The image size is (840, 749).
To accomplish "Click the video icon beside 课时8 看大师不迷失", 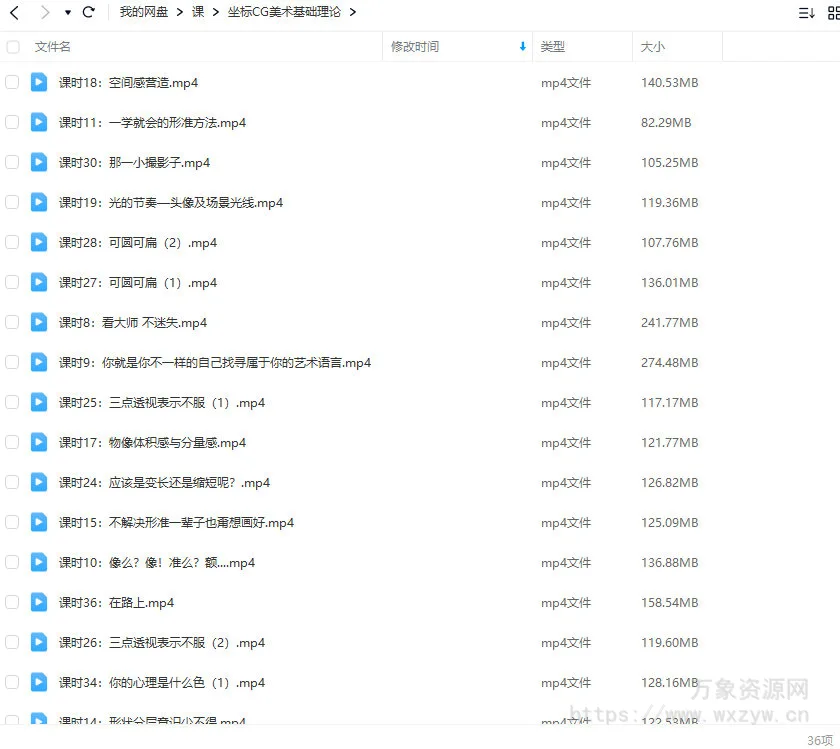I will (x=38, y=322).
